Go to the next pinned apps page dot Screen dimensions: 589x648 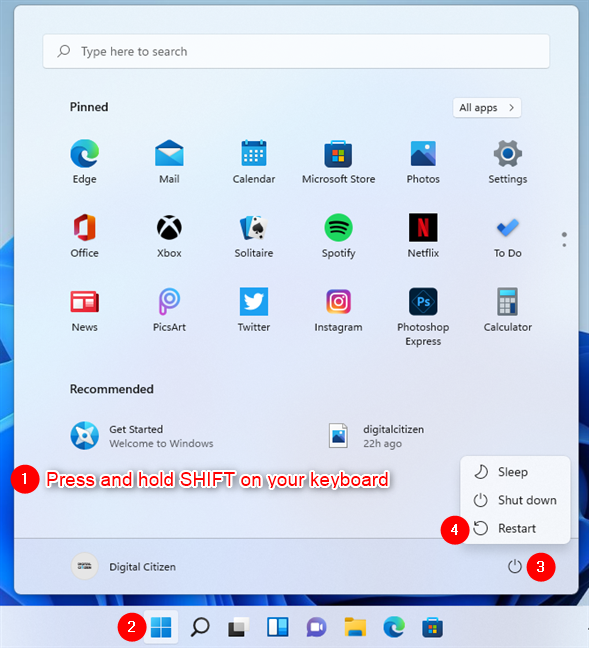pyautogui.click(x=564, y=245)
